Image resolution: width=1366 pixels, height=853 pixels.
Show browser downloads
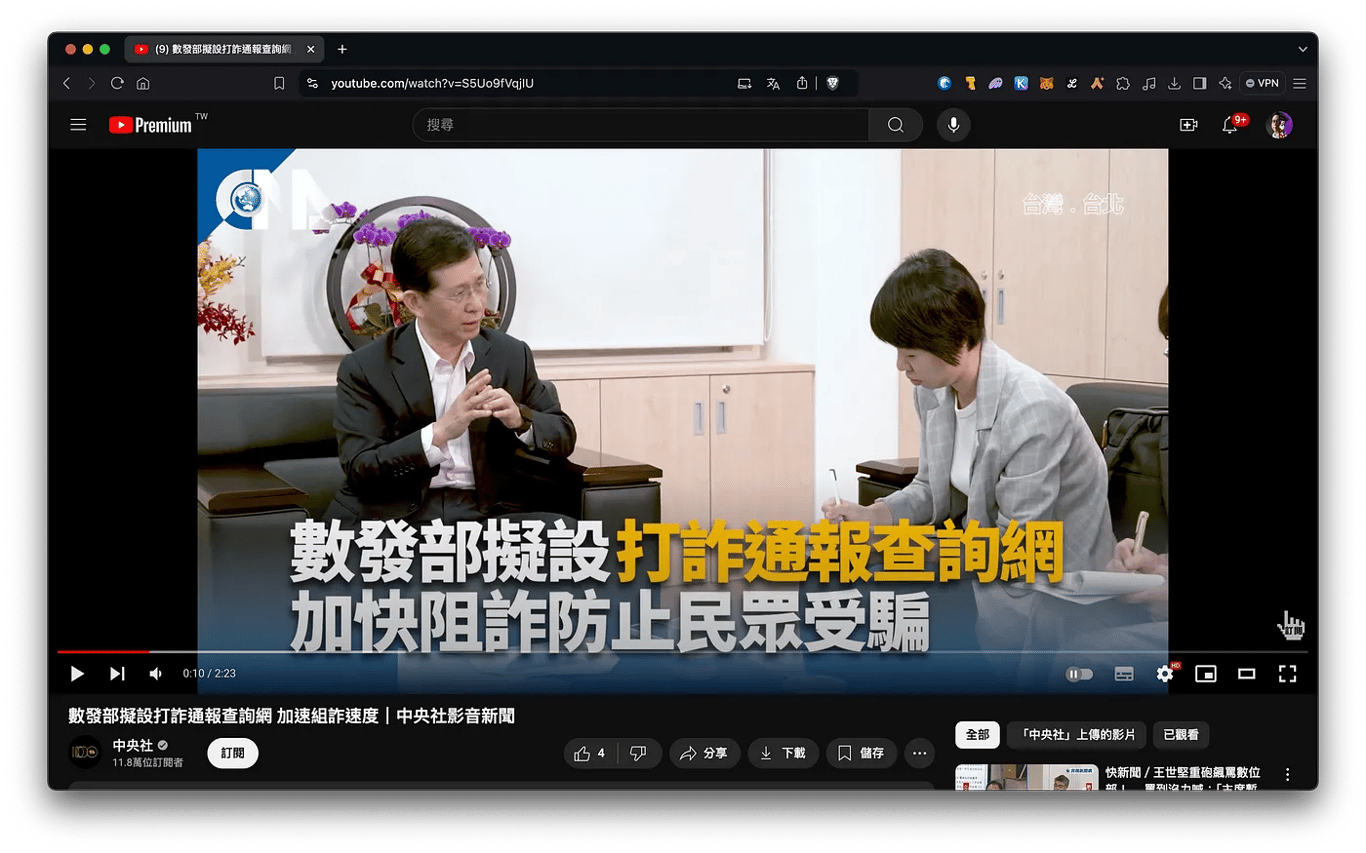tap(1174, 83)
